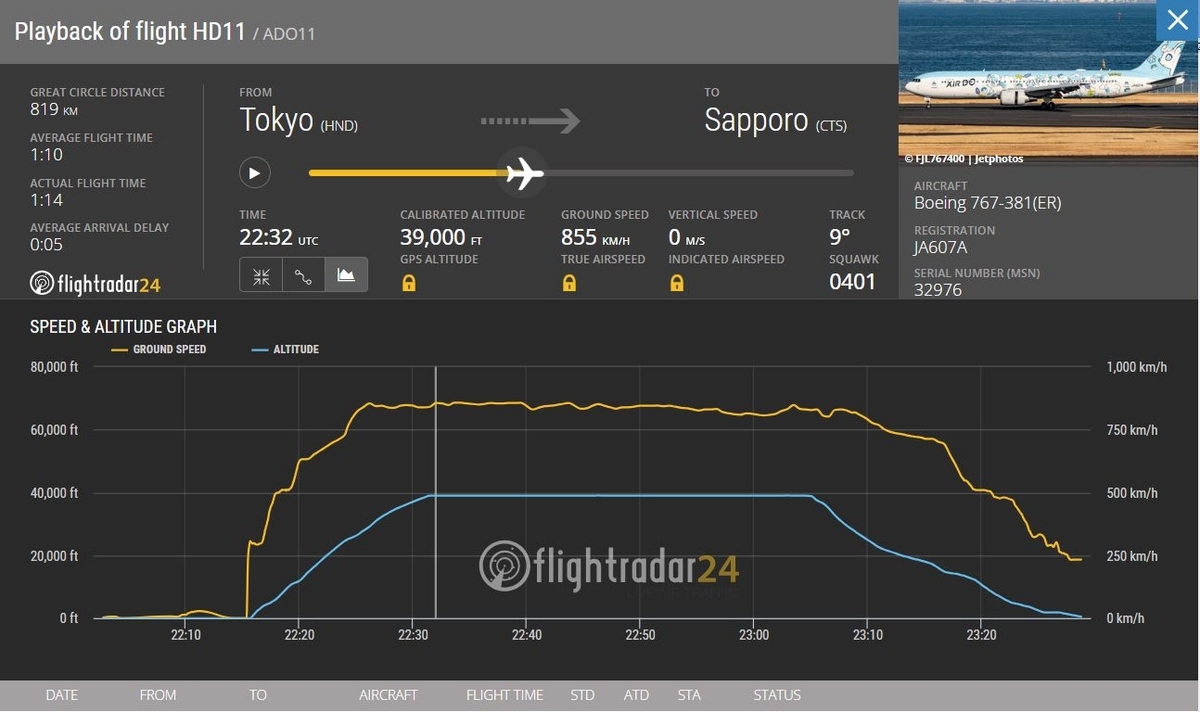Toggle the Ground Speed legend entry
This screenshot has height=712, width=1200.
158,349
